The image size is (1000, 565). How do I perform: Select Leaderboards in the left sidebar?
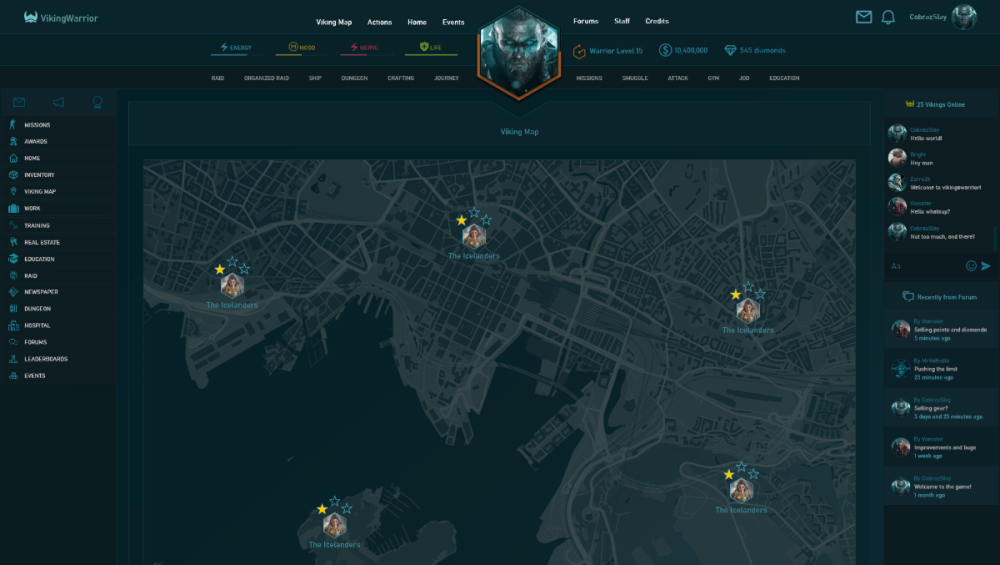click(x=45, y=359)
